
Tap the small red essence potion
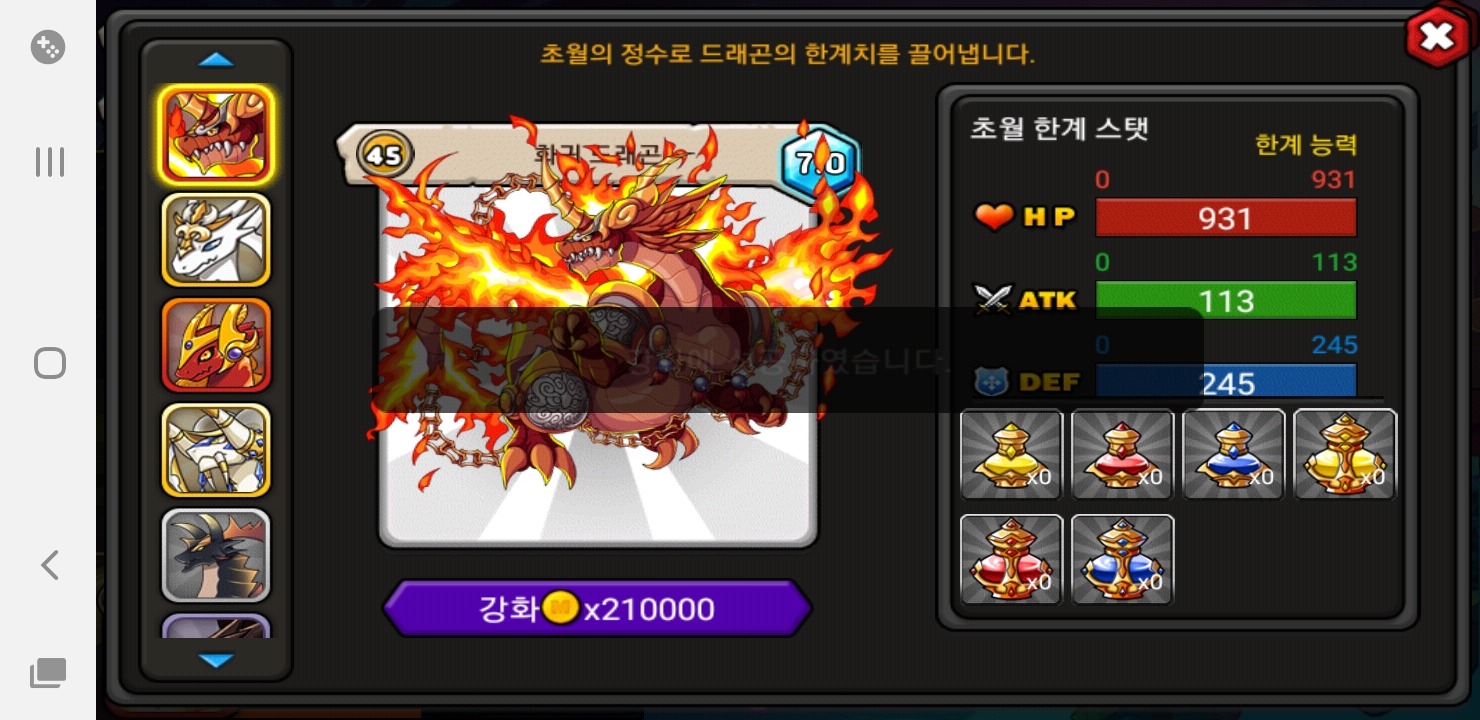click(1122, 454)
